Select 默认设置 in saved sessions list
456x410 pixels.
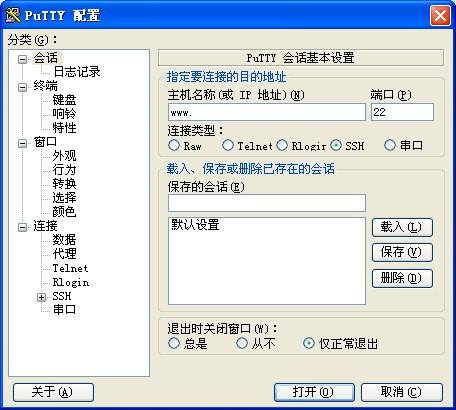click(x=195, y=225)
